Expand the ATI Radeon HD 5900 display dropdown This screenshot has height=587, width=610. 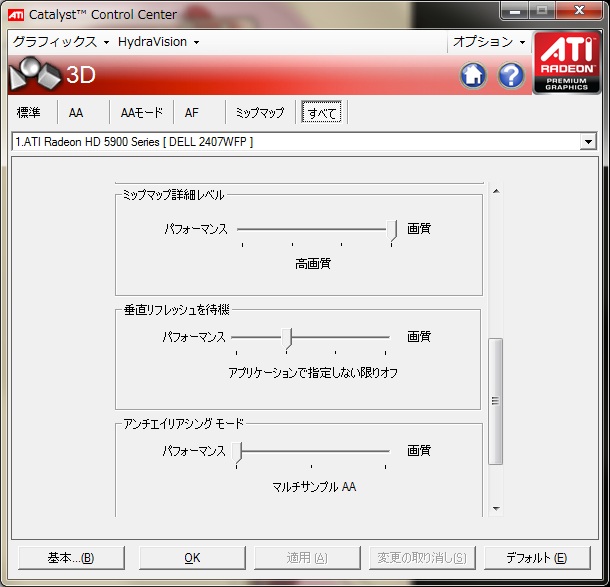pos(588,142)
